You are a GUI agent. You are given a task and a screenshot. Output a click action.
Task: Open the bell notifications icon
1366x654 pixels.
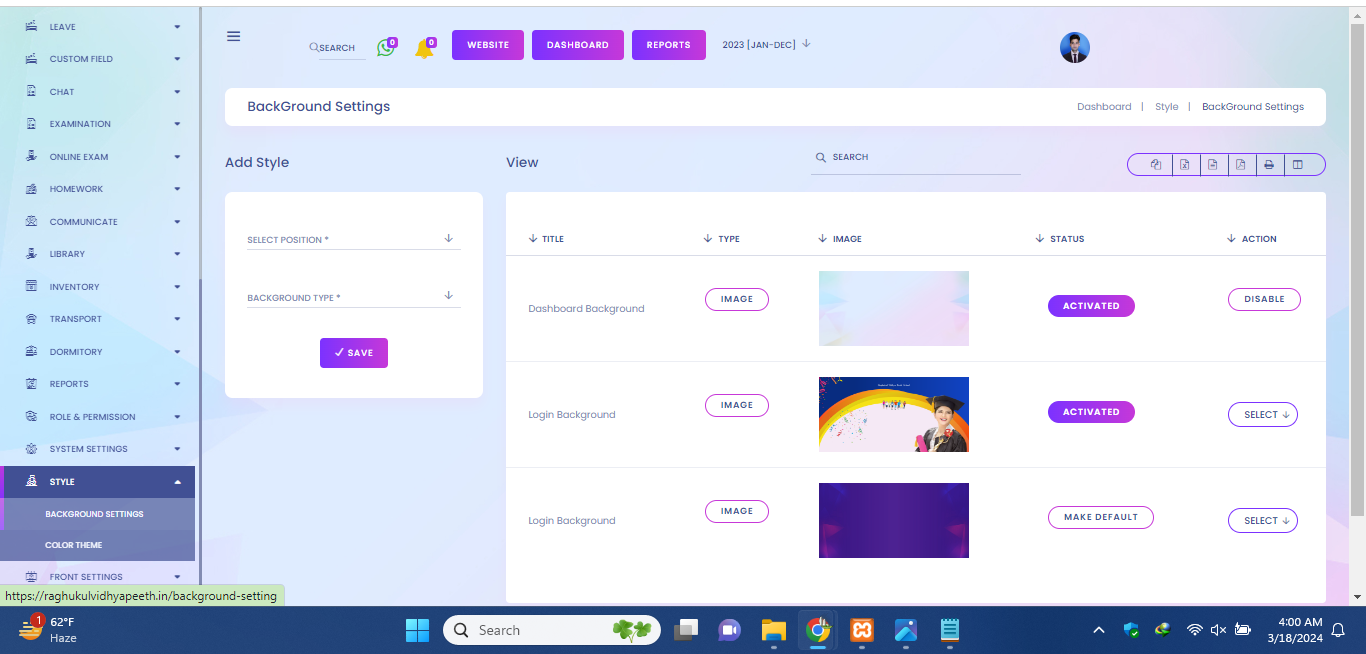pos(424,48)
